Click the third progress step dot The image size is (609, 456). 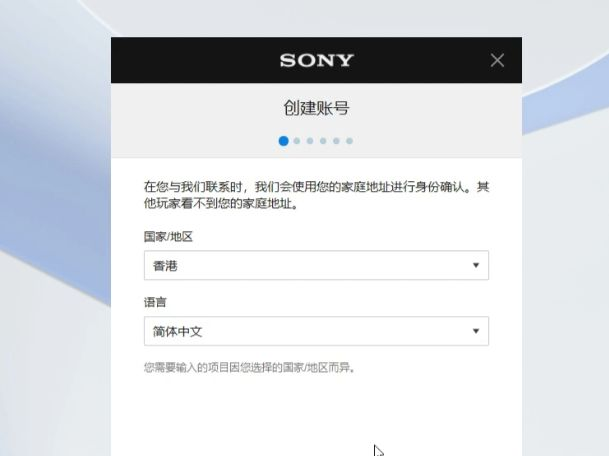[310, 141]
